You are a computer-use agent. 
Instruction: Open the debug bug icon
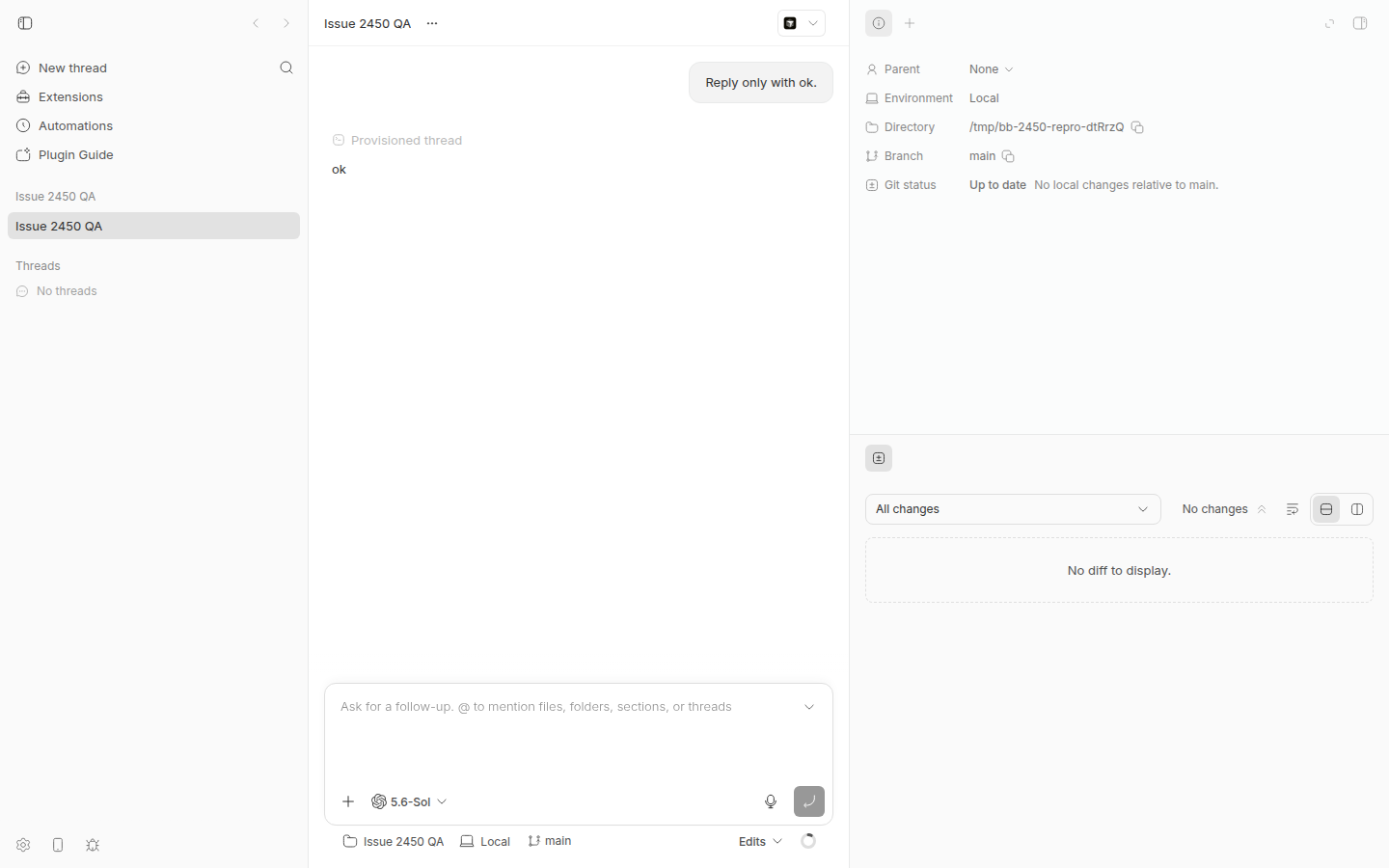click(x=93, y=845)
